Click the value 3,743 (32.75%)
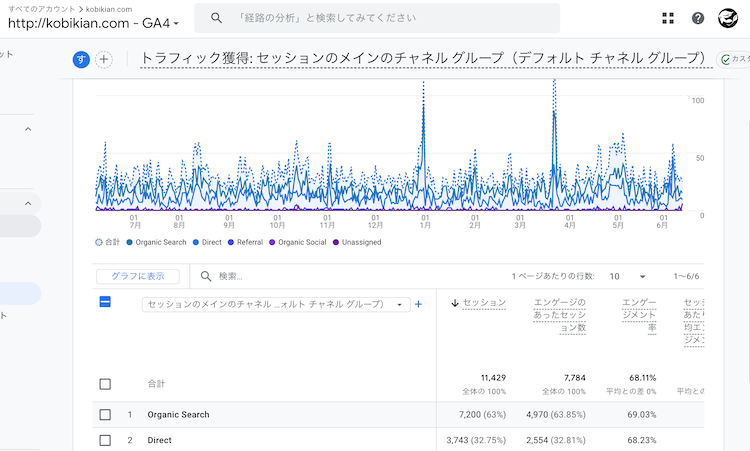The width and height of the screenshot is (750, 451). [476, 440]
